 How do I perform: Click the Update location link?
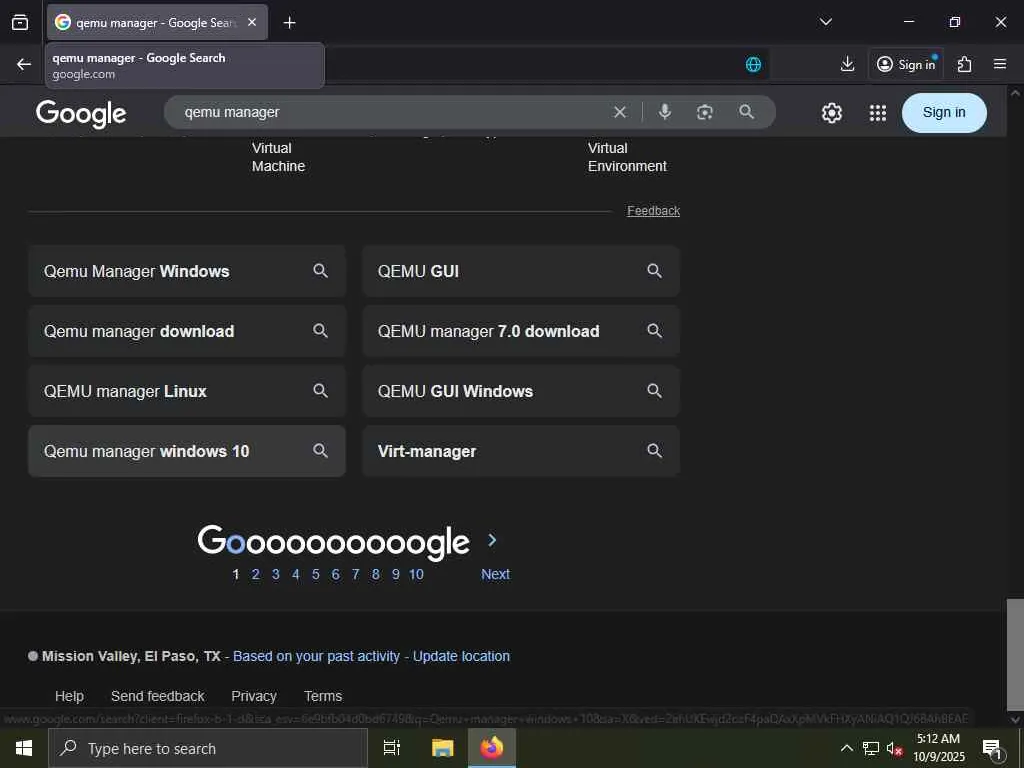pos(461,656)
